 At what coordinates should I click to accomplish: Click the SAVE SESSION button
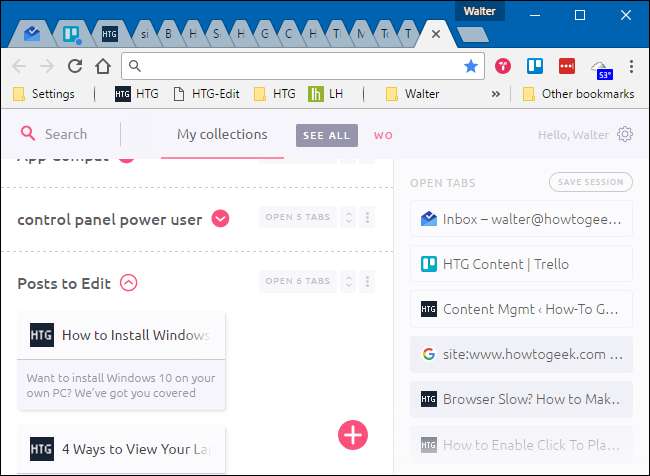click(591, 182)
